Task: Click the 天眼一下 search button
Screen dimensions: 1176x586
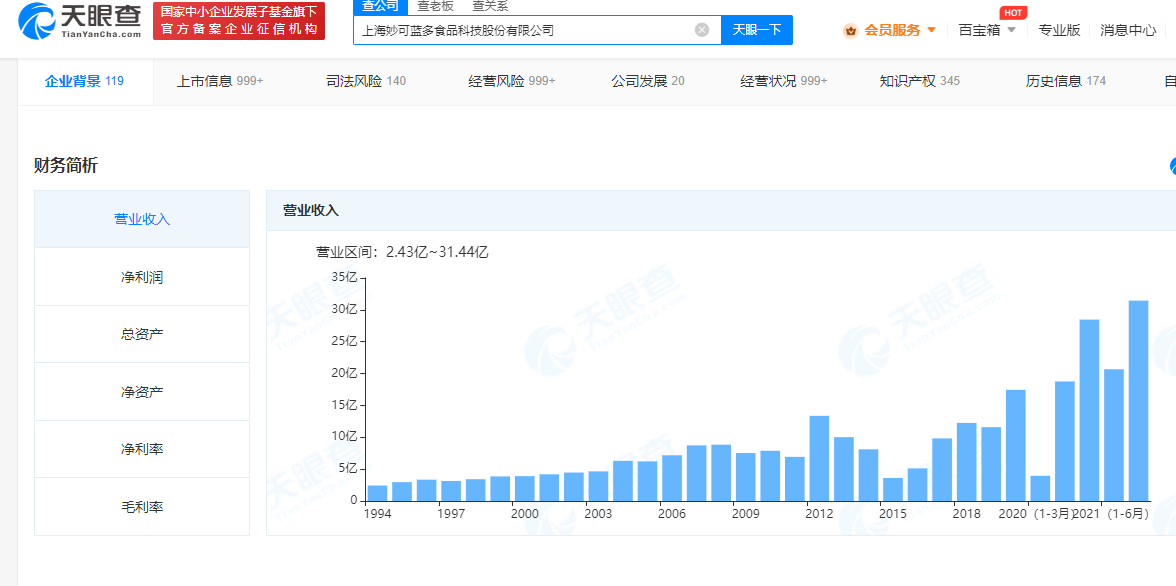Action: (x=757, y=30)
